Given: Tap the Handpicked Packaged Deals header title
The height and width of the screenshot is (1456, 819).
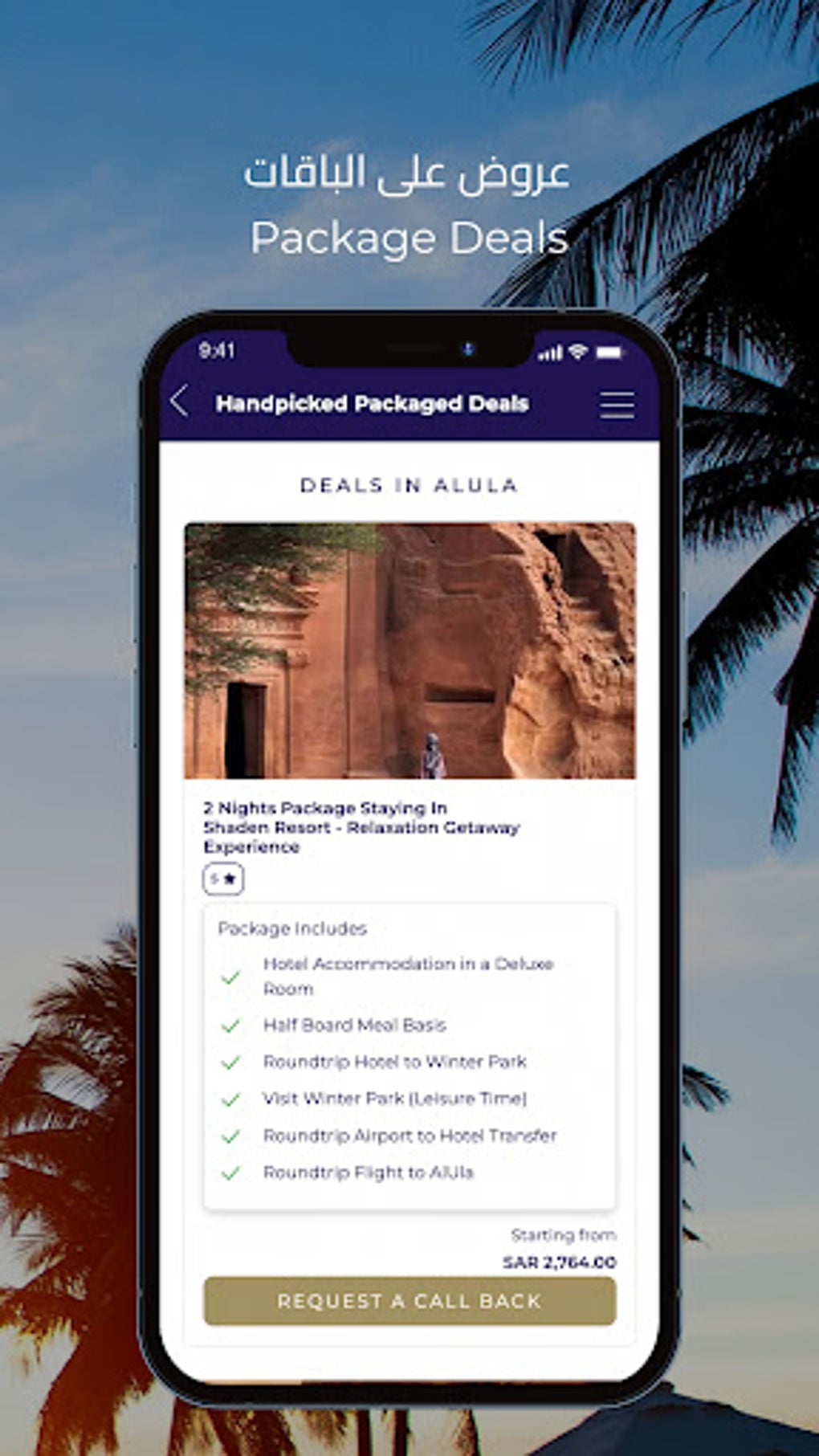Looking at the screenshot, I should 372,403.
